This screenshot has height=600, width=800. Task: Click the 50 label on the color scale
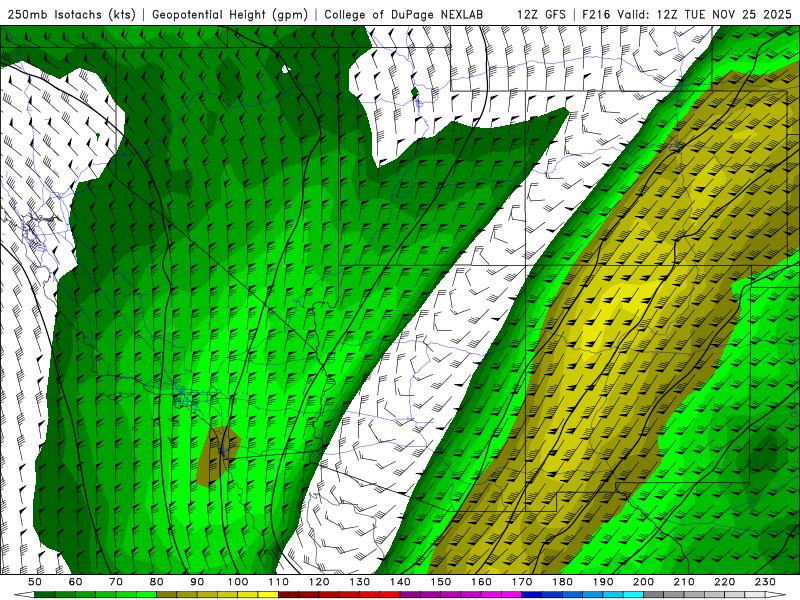[x=35, y=582]
